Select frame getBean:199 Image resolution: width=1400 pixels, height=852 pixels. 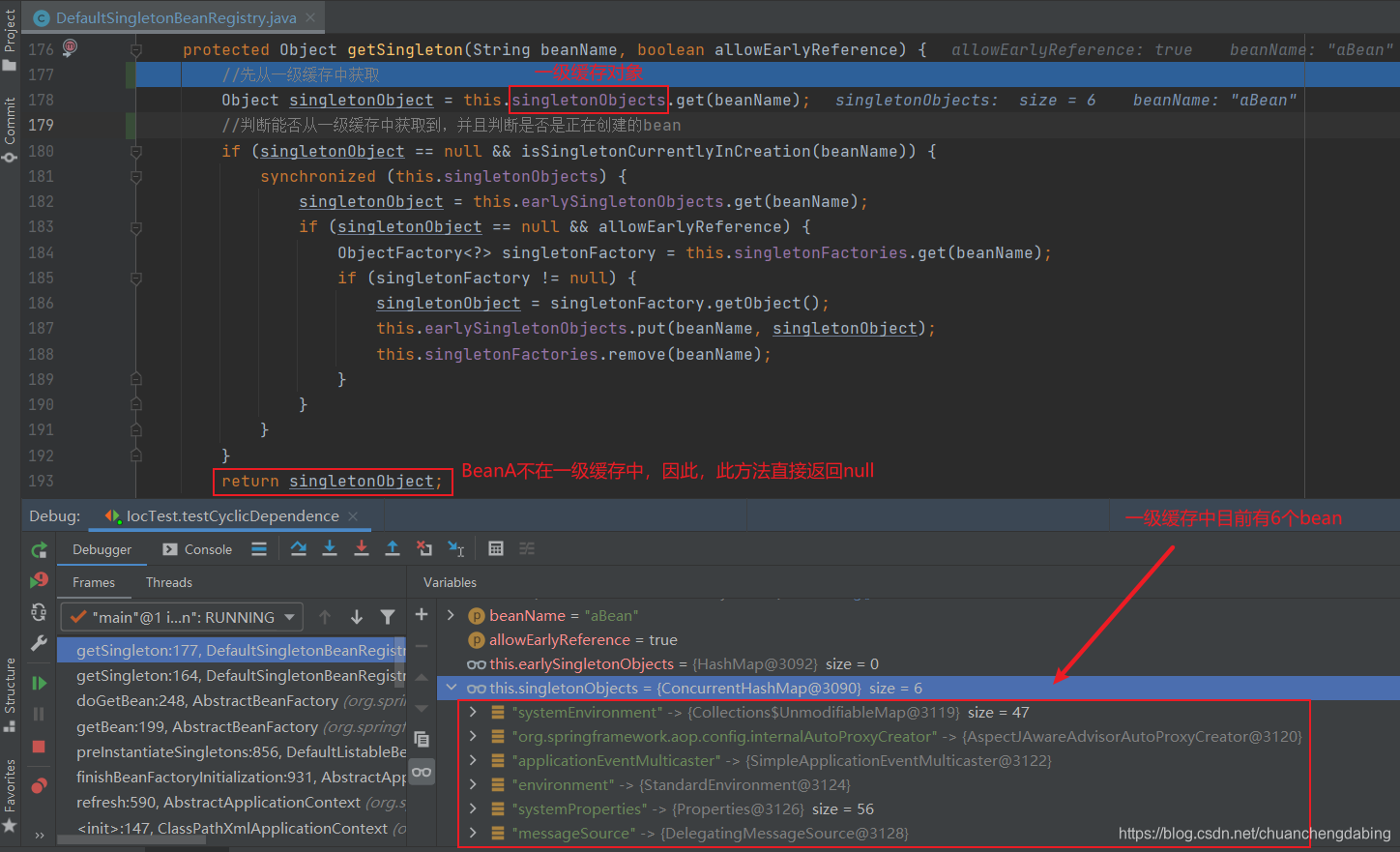tap(232, 726)
